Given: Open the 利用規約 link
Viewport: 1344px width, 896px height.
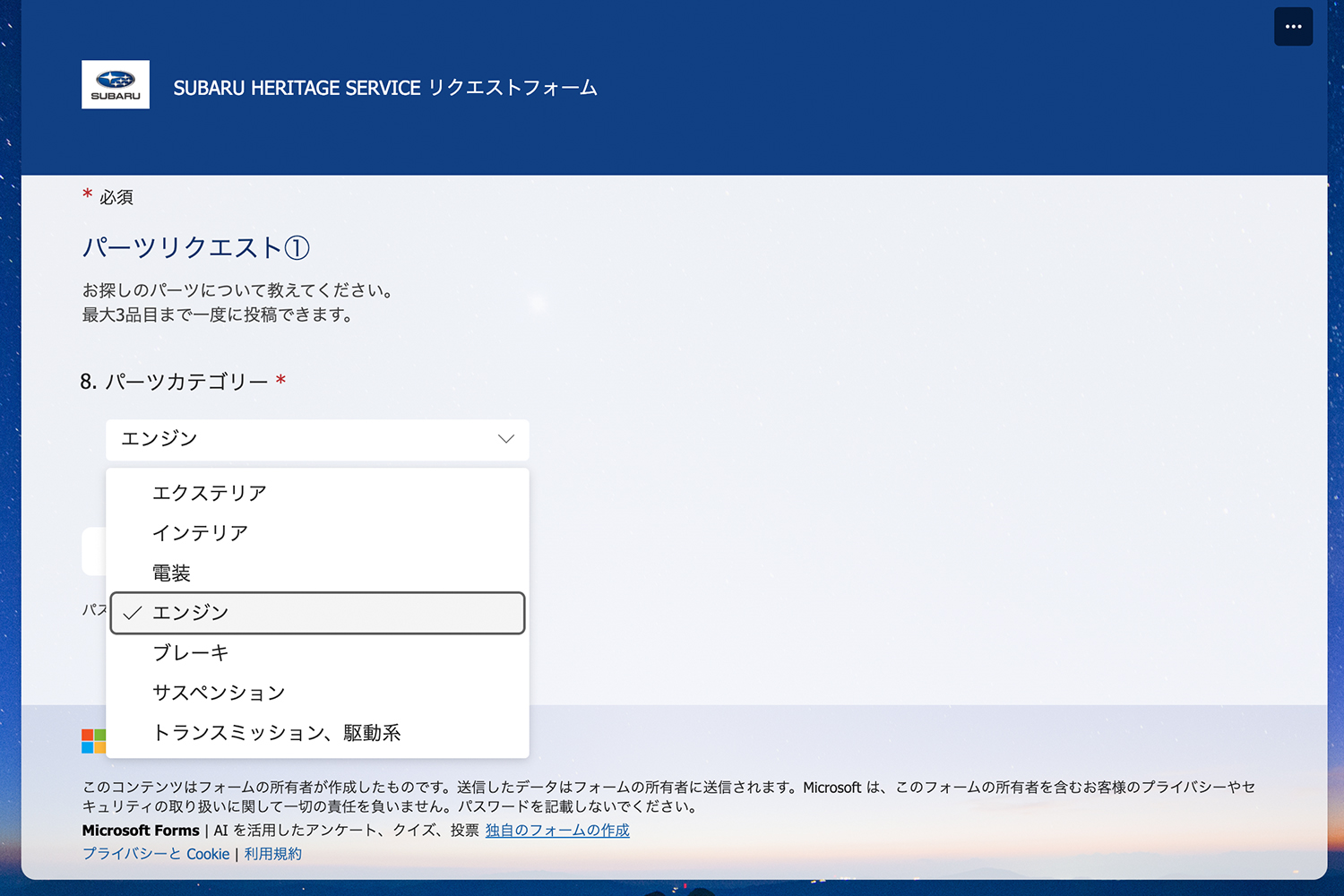Looking at the screenshot, I should pos(272,854).
